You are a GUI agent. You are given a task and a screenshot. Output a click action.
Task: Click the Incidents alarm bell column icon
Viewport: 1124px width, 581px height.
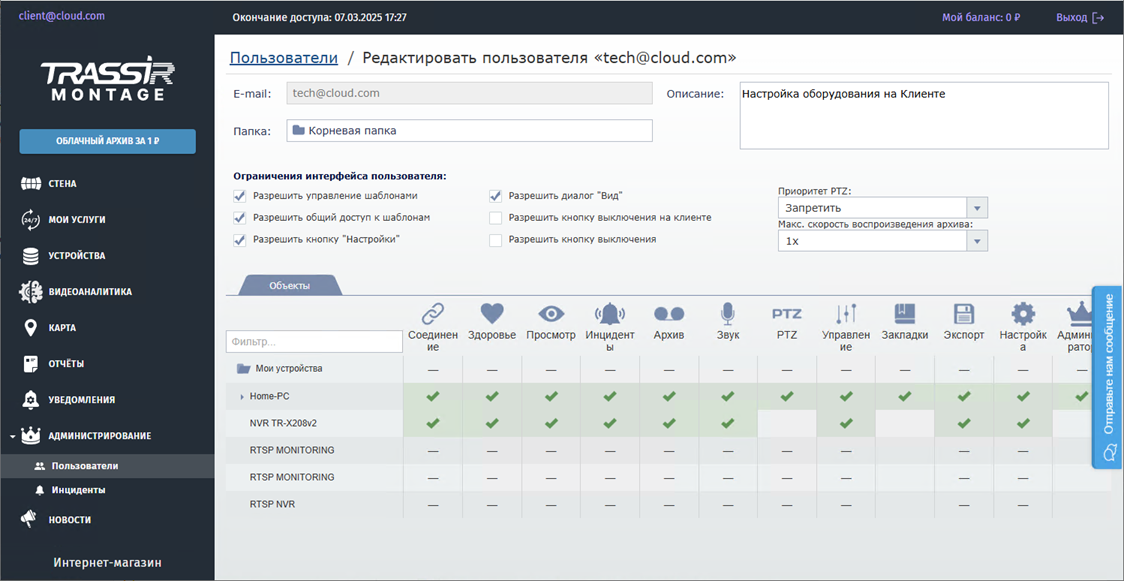610,313
